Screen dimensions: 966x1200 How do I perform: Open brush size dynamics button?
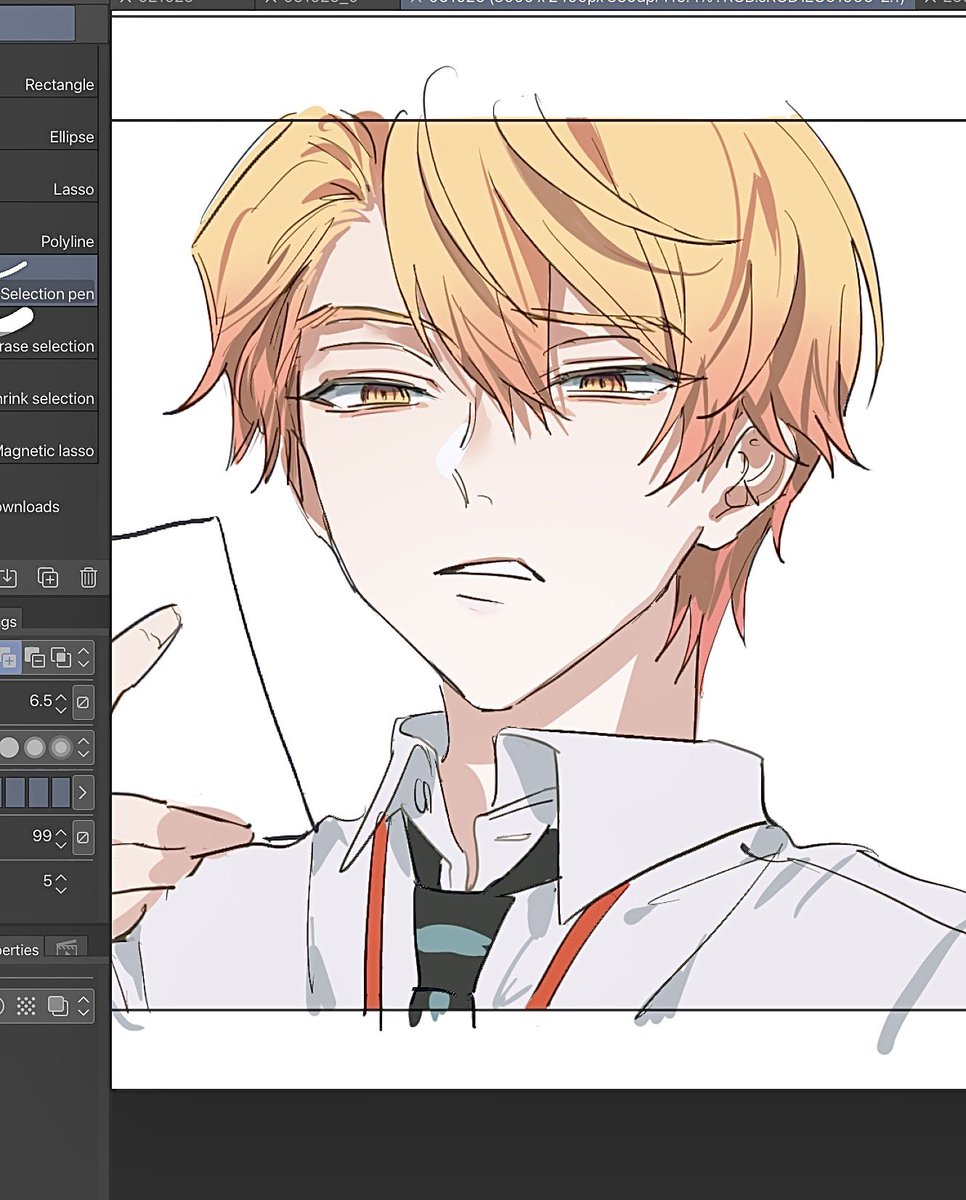coord(83,702)
